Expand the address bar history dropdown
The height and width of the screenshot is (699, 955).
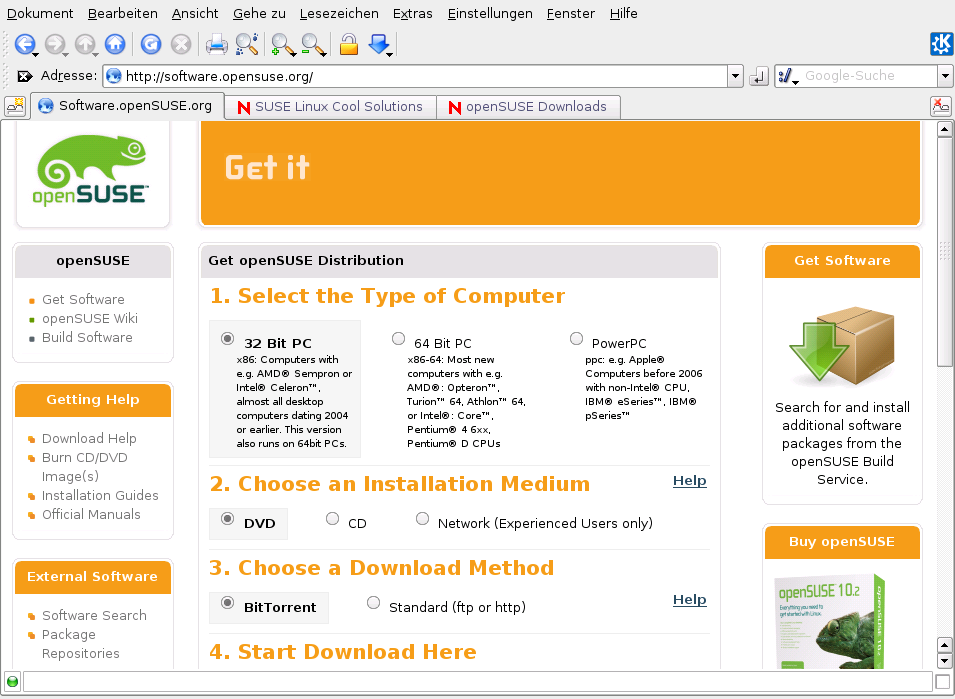[x=736, y=77]
